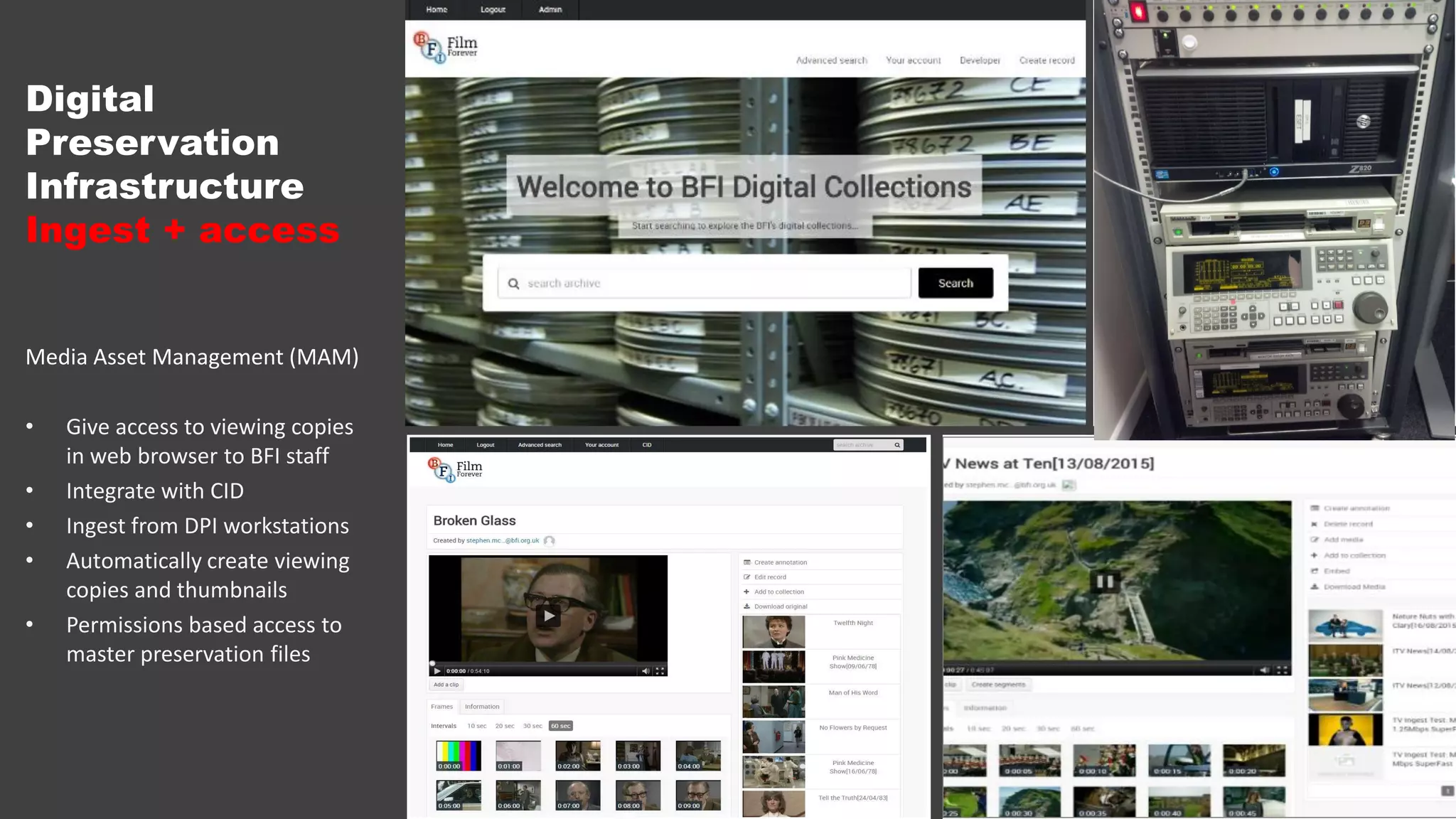This screenshot has width=1456, height=819.
Task: Switch to the Information tab on the News at Ten page
Action: point(985,708)
